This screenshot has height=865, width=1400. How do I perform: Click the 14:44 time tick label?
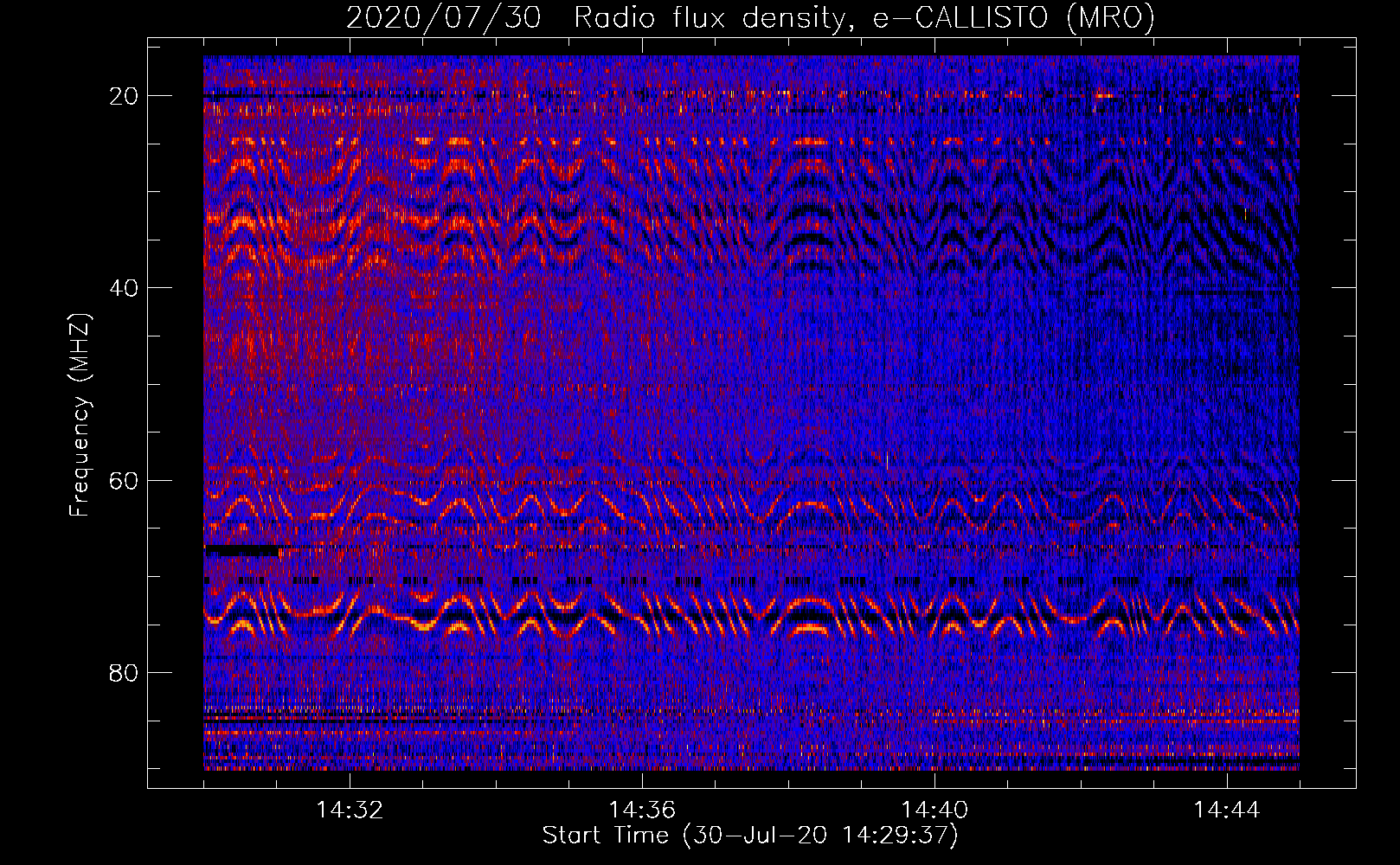pyautogui.click(x=1227, y=811)
